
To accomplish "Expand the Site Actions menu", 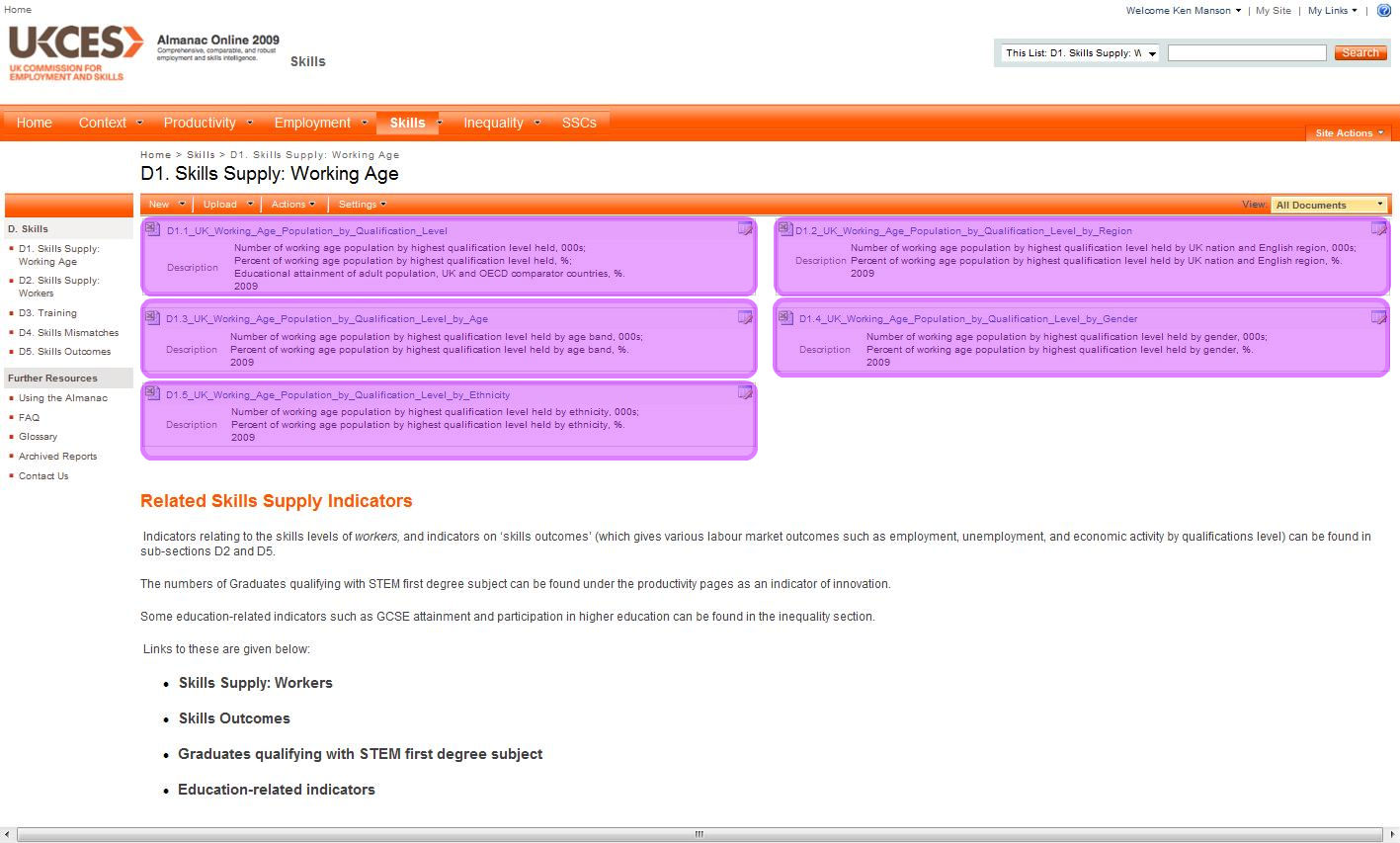I will point(1349,132).
